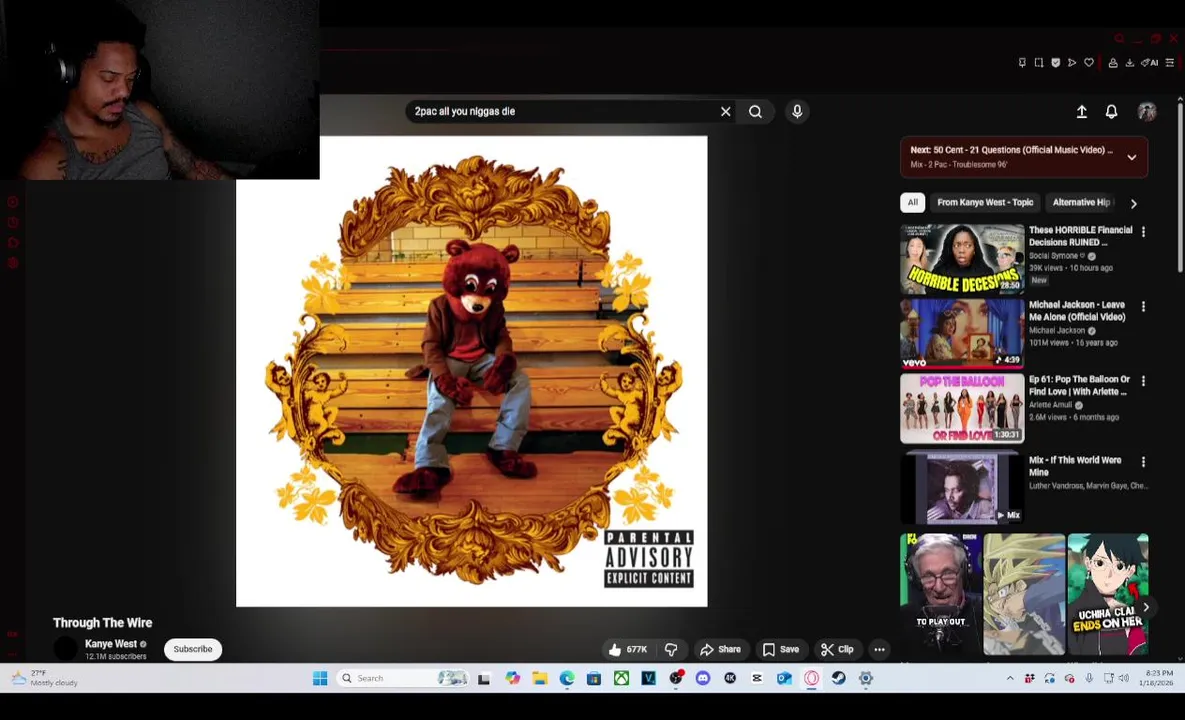
Task: Click the Through The Wire video title
Action: pos(102,623)
